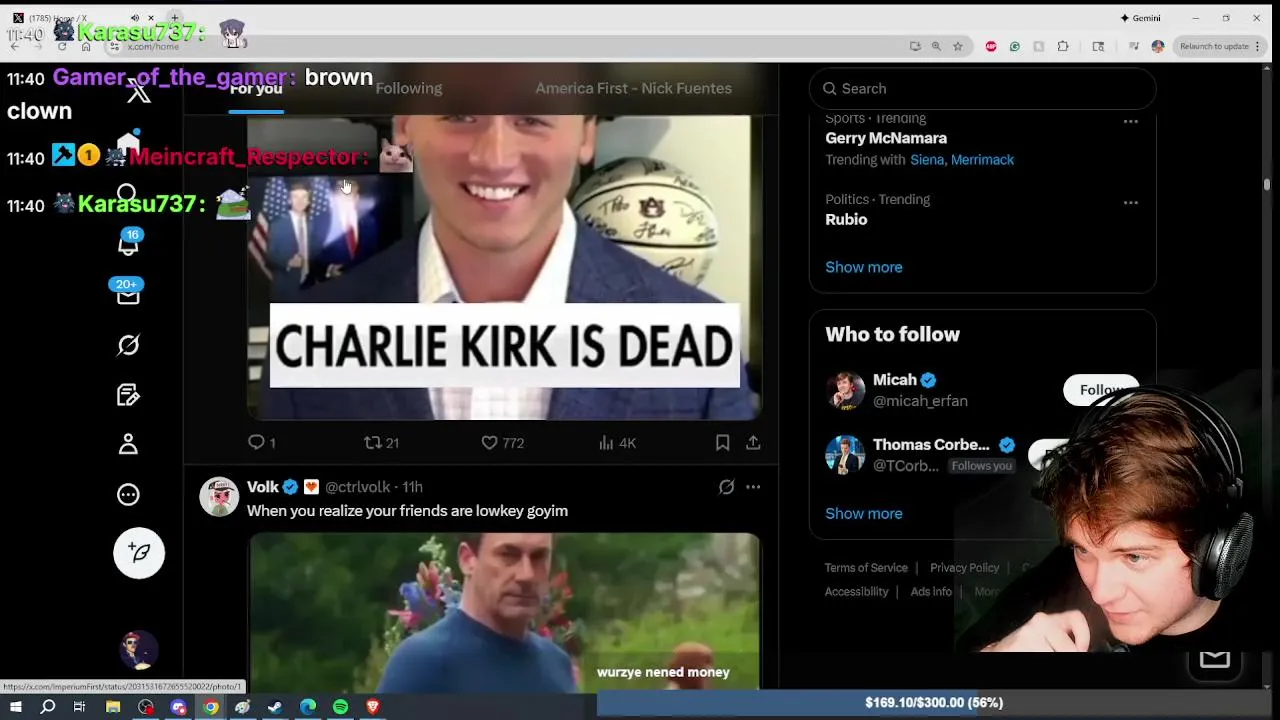Image resolution: width=1280 pixels, height=720 pixels.
Task: Open account avatar at bottom of sidebar
Action: pos(139,650)
